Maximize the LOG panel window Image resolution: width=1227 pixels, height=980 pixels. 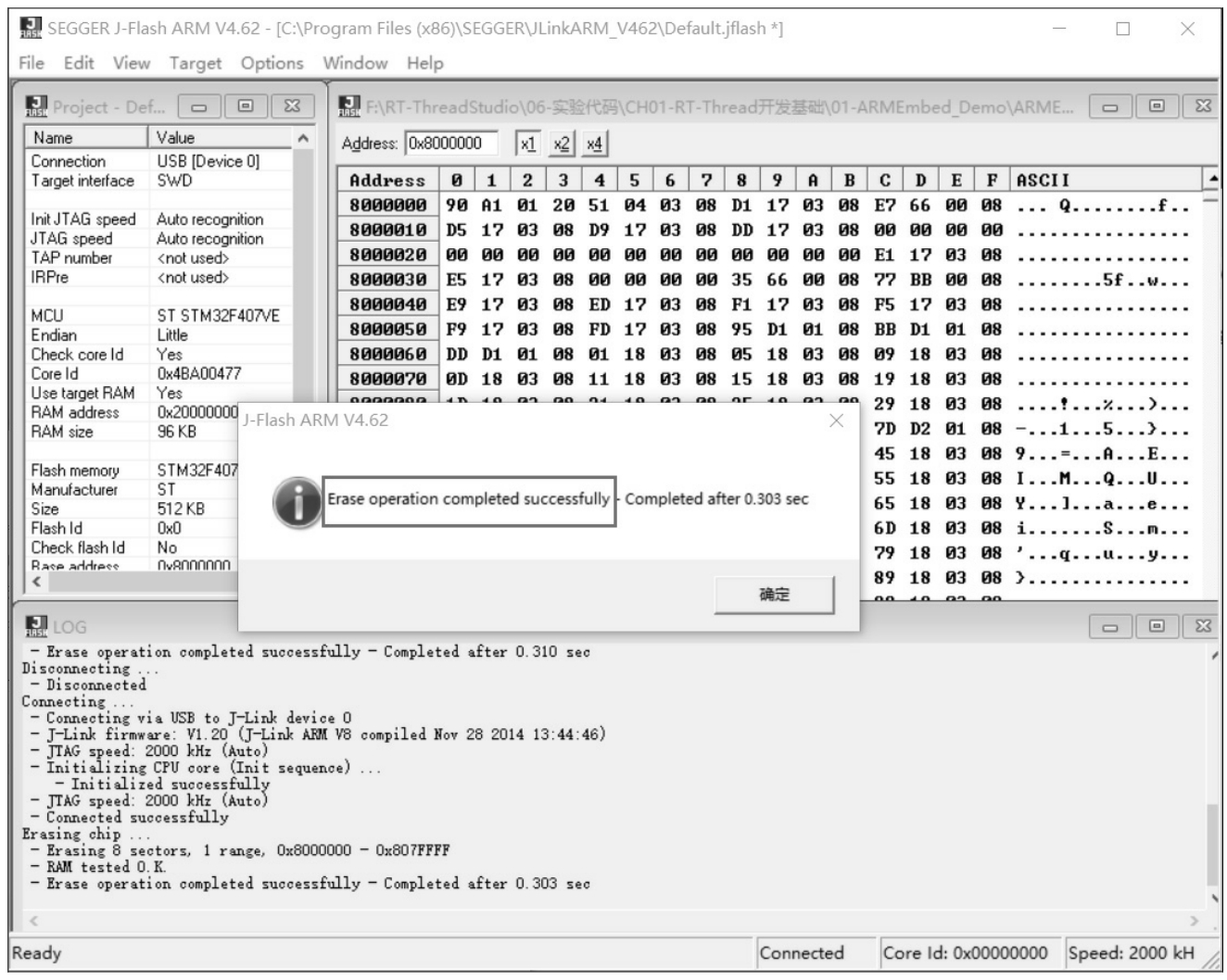pos(1157,626)
